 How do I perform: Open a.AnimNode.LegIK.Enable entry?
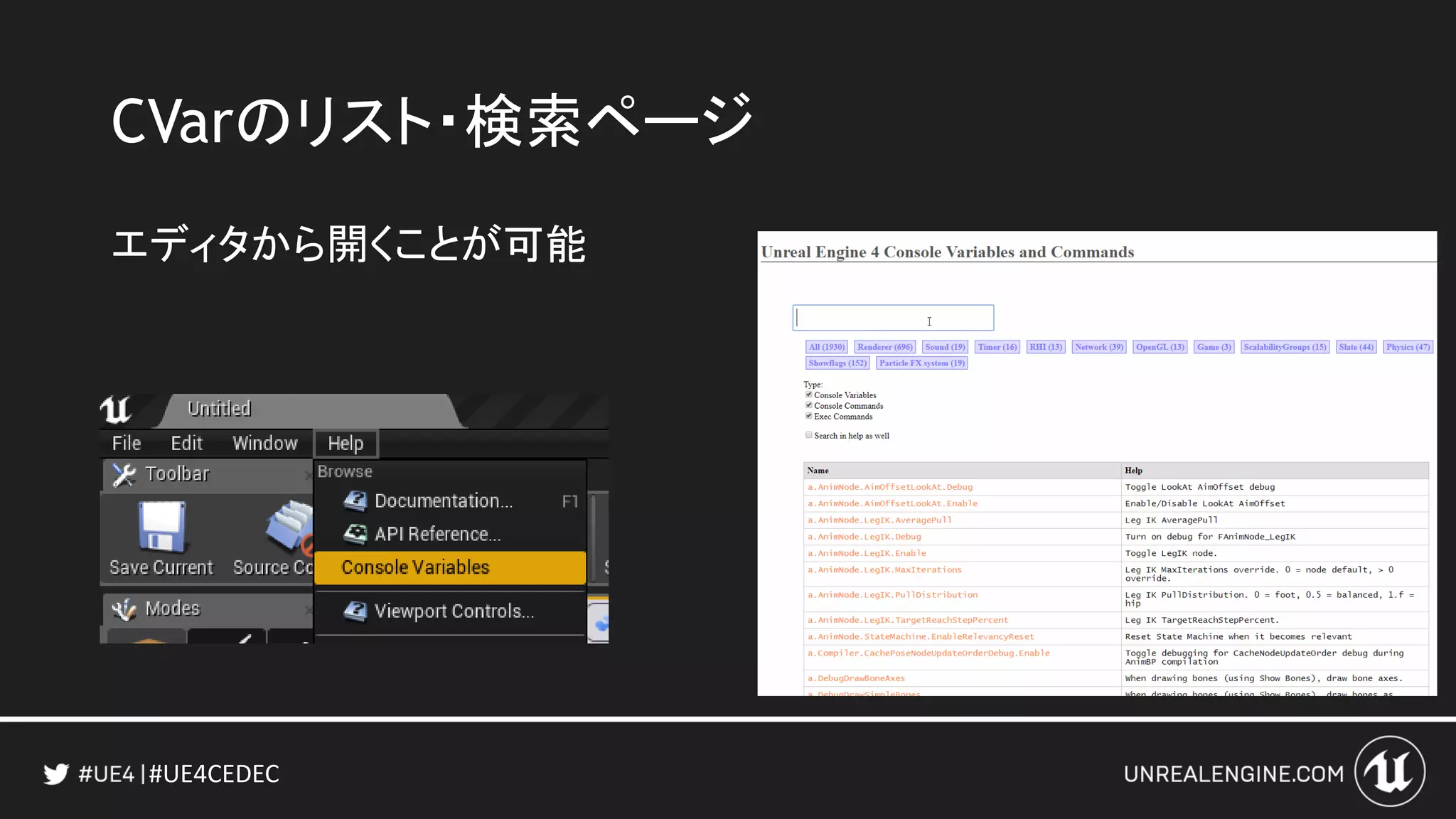[867, 553]
